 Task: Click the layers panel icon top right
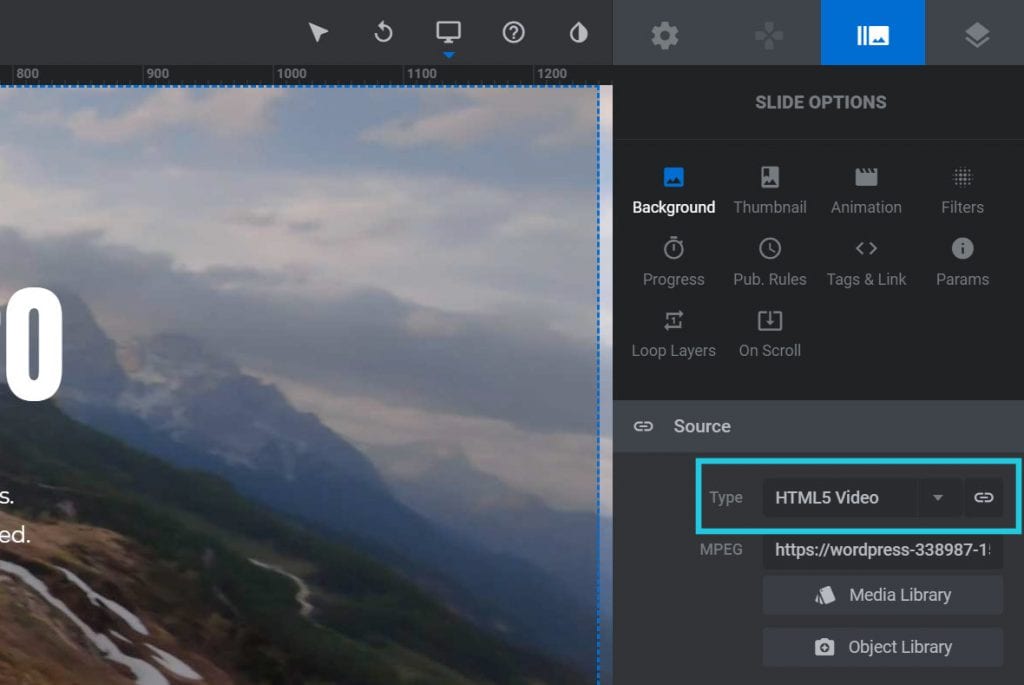click(x=975, y=32)
